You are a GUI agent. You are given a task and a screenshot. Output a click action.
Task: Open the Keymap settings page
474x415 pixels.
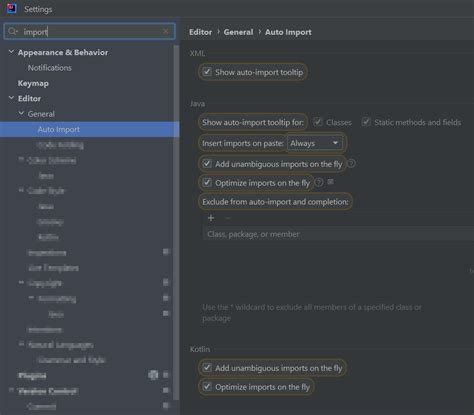point(33,83)
